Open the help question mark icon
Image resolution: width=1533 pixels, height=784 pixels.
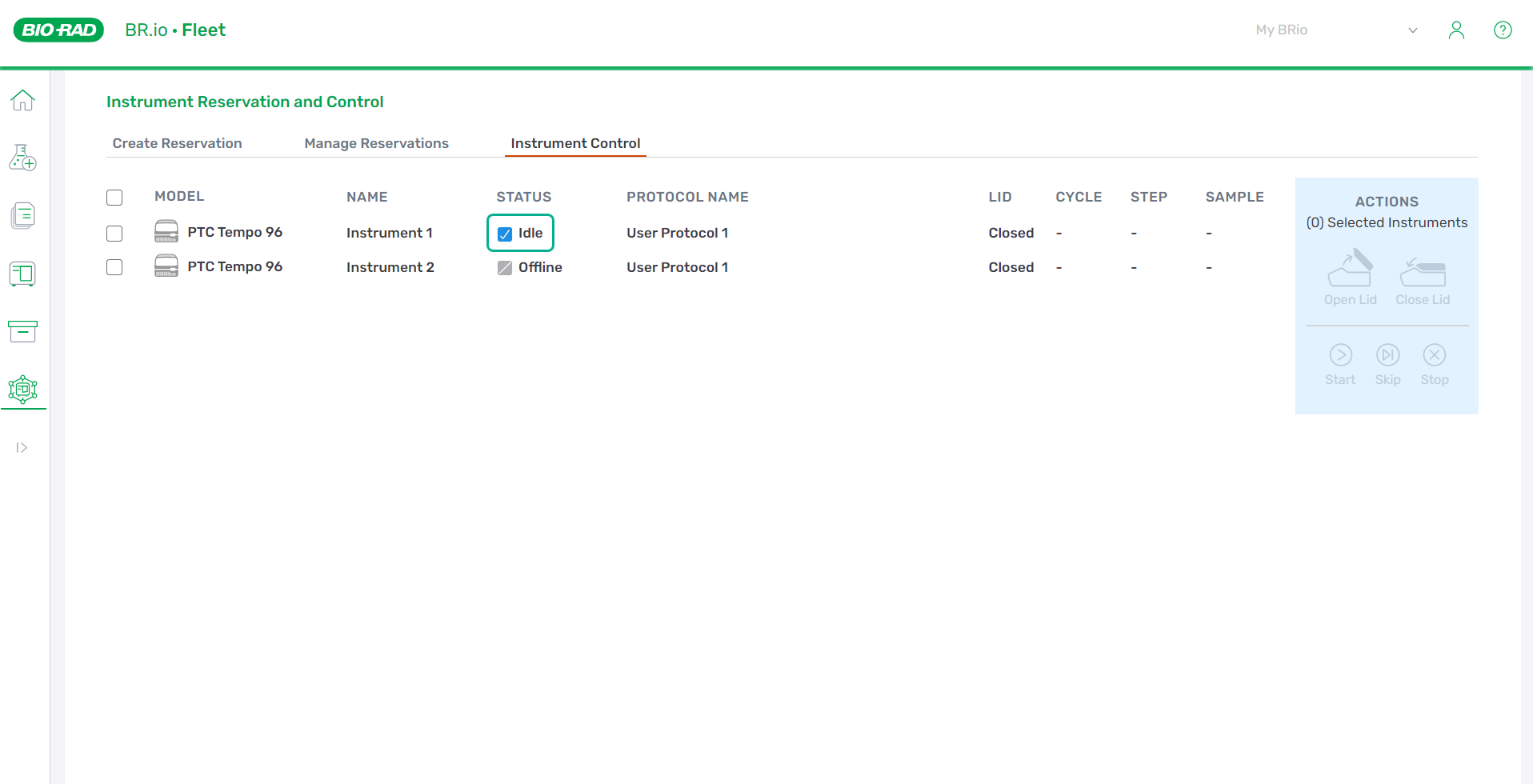coord(1503,30)
